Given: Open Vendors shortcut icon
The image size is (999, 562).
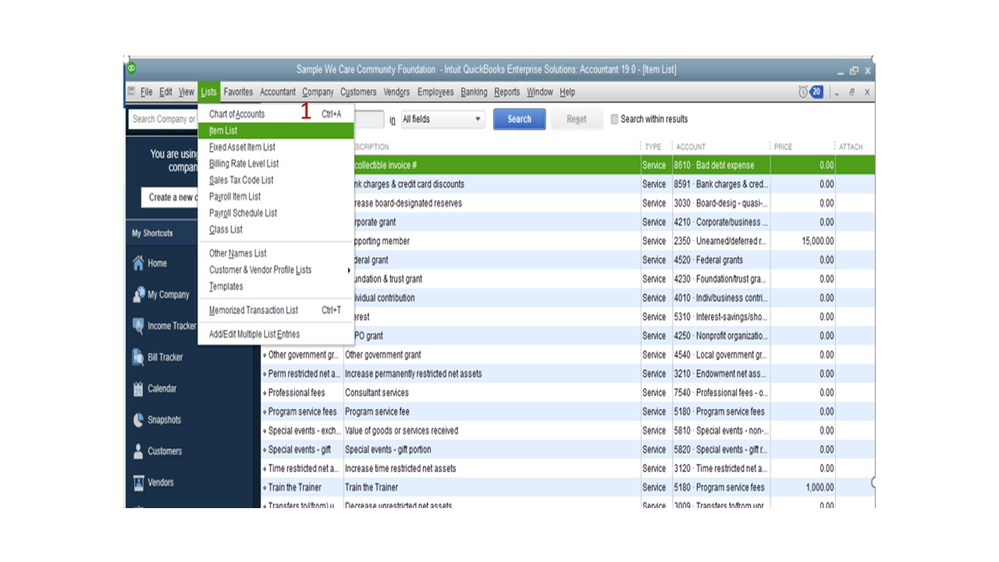Looking at the screenshot, I should coord(138,482).
